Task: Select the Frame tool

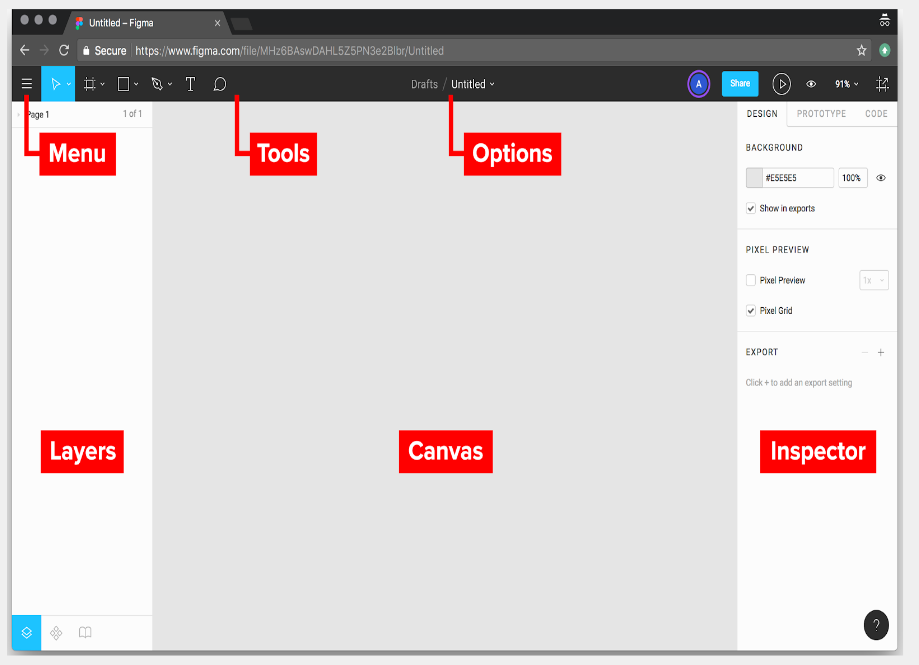Action: pyautogui.click(x=89, y=84)
